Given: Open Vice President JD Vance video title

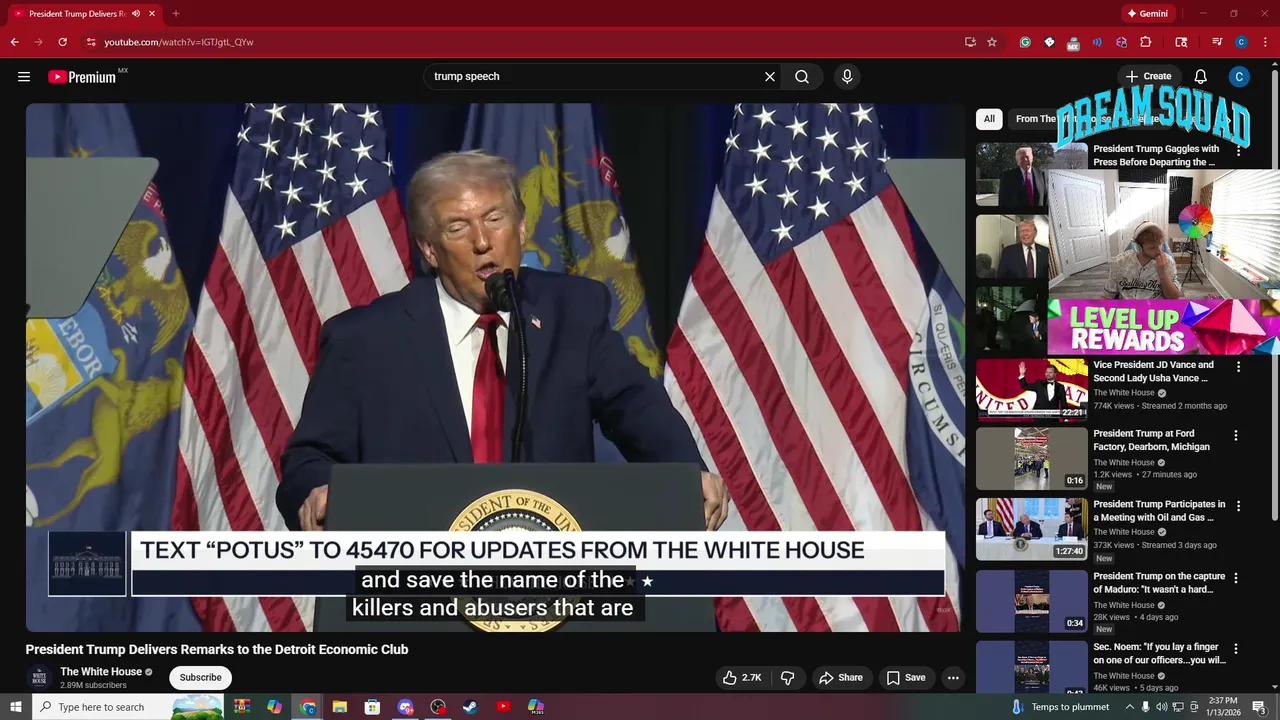Looking at the screenshot, I should (x=1153, y=372).
